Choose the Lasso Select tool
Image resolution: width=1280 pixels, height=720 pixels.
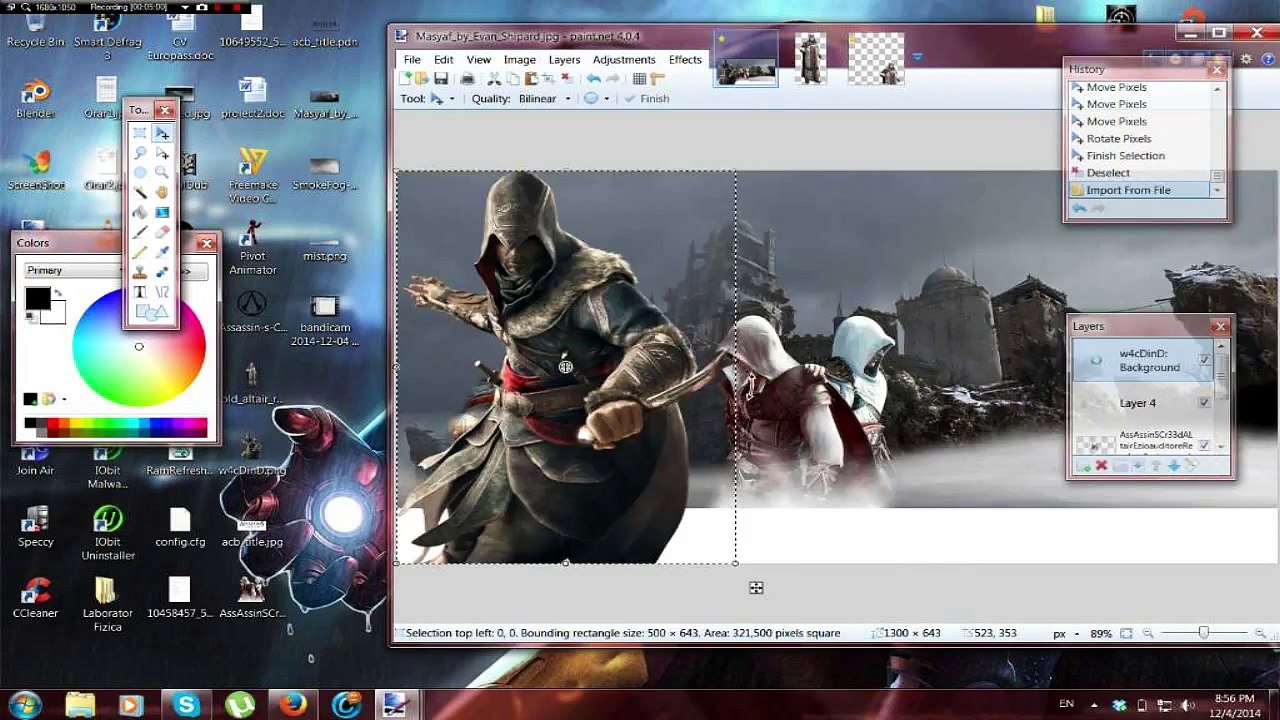140,153
